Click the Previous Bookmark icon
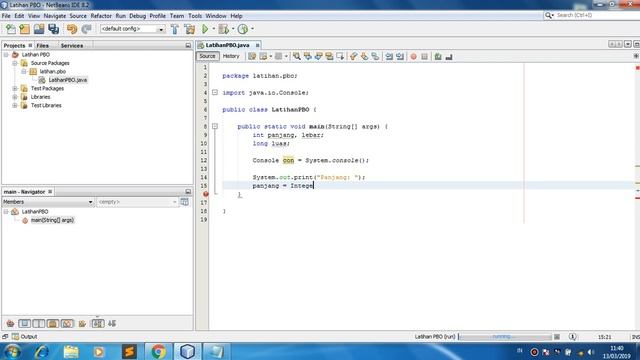The image size is (640, 360). point(353,57)
